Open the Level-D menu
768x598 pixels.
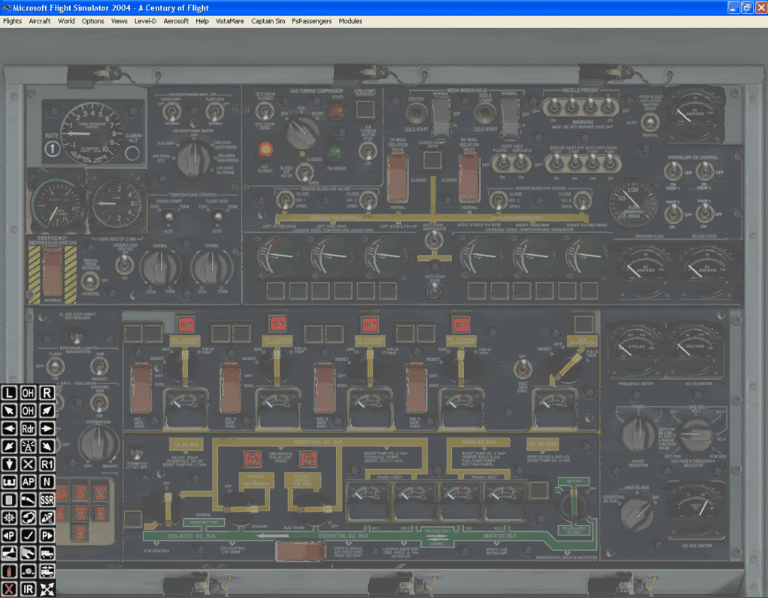click(x=146, y=21)
